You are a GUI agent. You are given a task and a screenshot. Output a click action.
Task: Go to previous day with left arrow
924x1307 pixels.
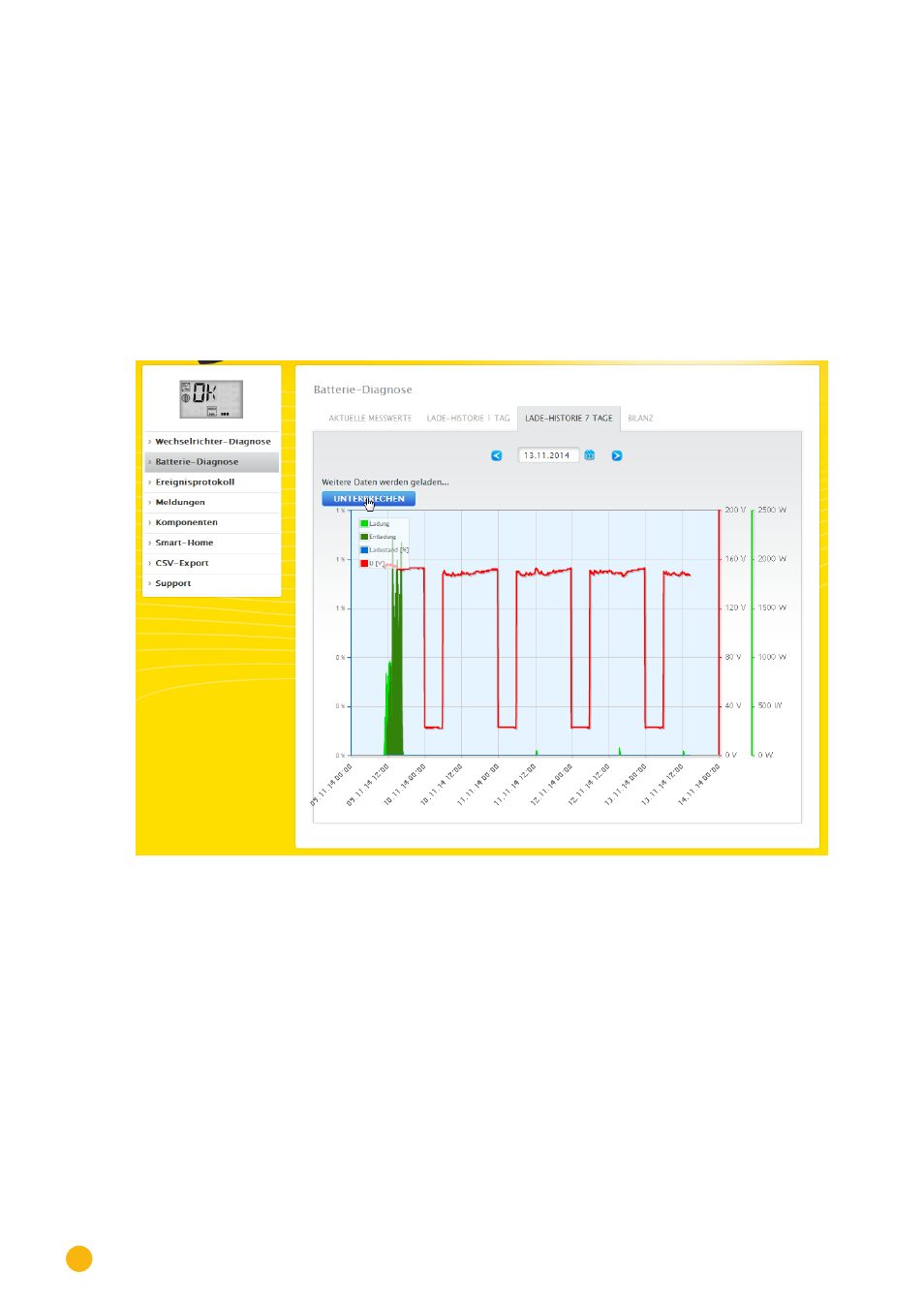tap(497, 455)
